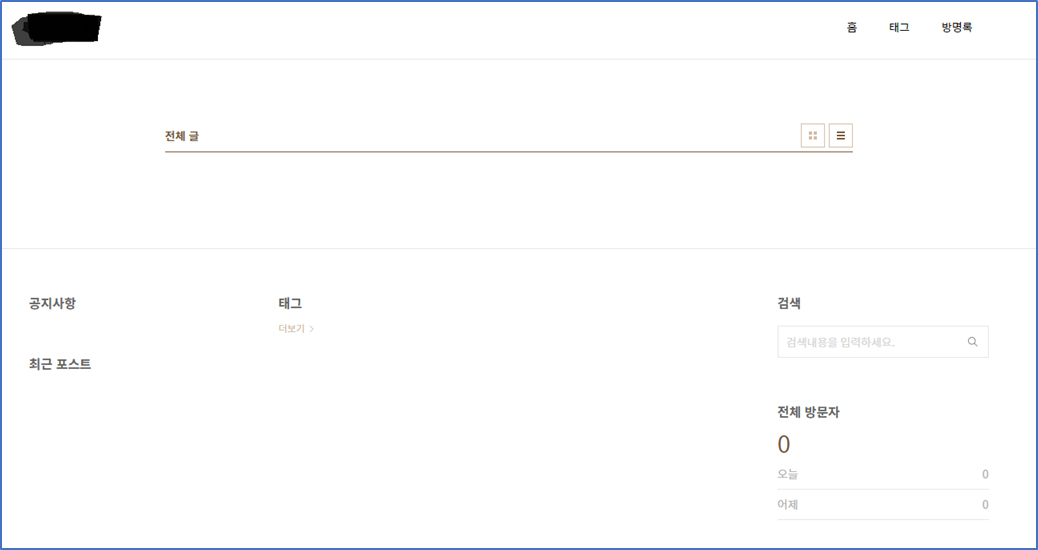The width and height of the screenshot is (1038, 550).
Task: Click the 더보기 link under tags
Action: tap(296, 328)
